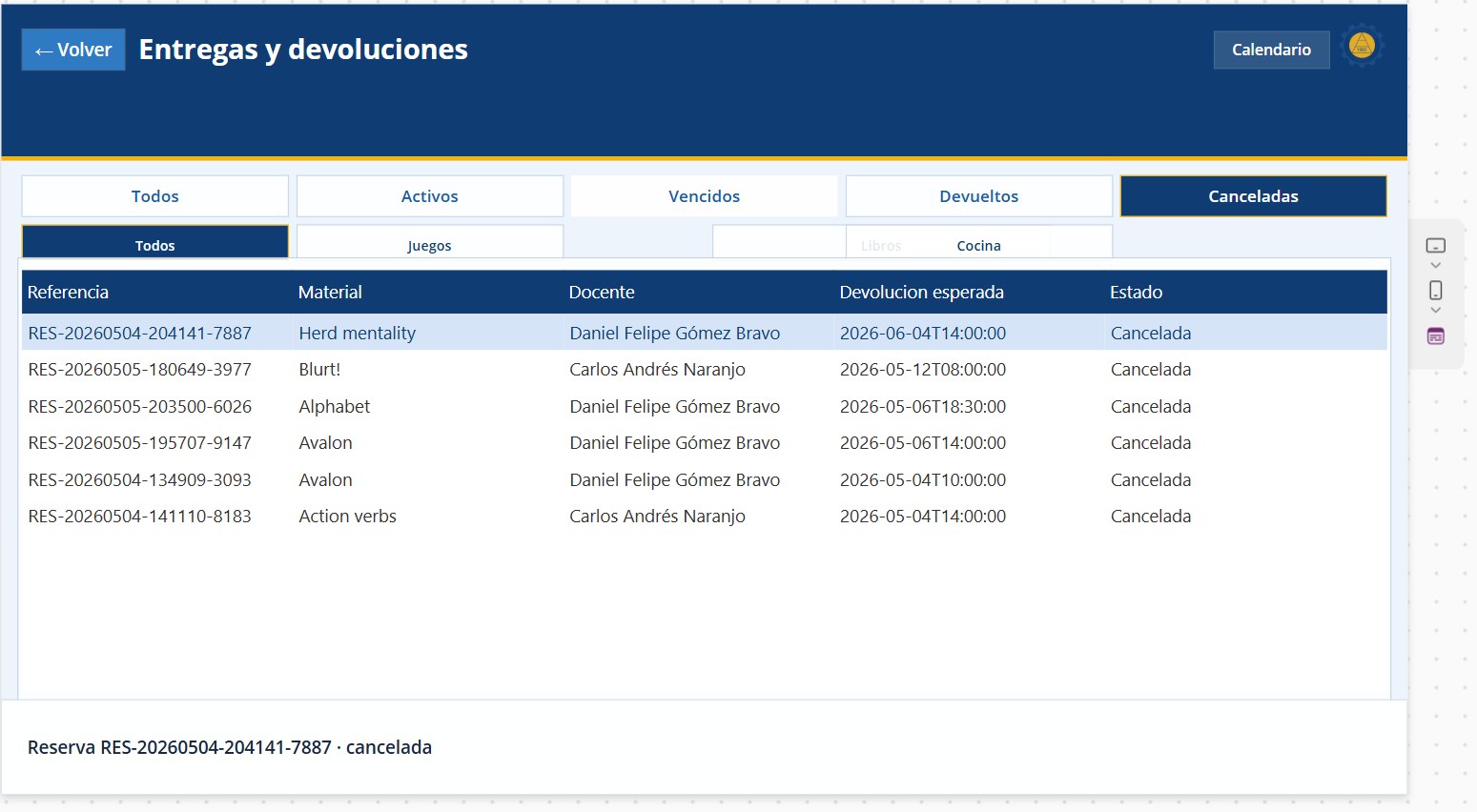Screen dimensions: 1477x812
Task: Switch to the Vencidos tab
Action: pyautogui.click(x=705, y=196)
